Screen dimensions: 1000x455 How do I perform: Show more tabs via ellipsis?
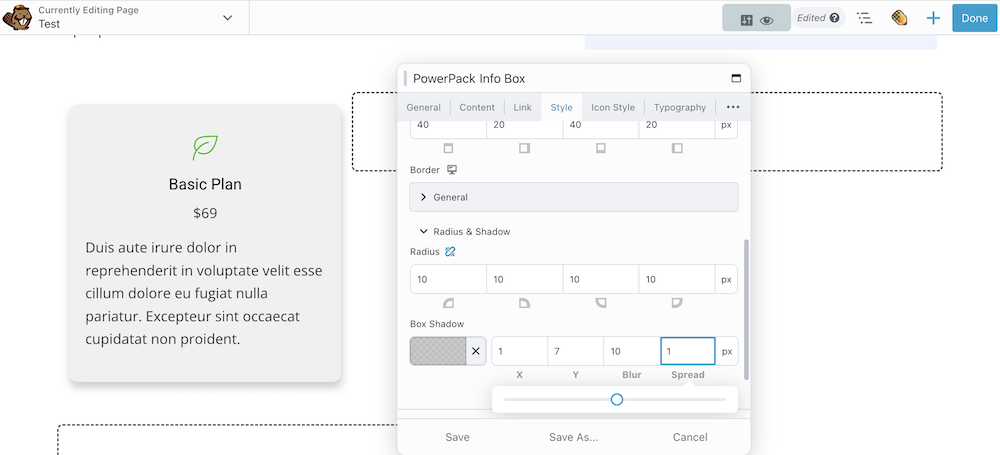coord(733,107)
